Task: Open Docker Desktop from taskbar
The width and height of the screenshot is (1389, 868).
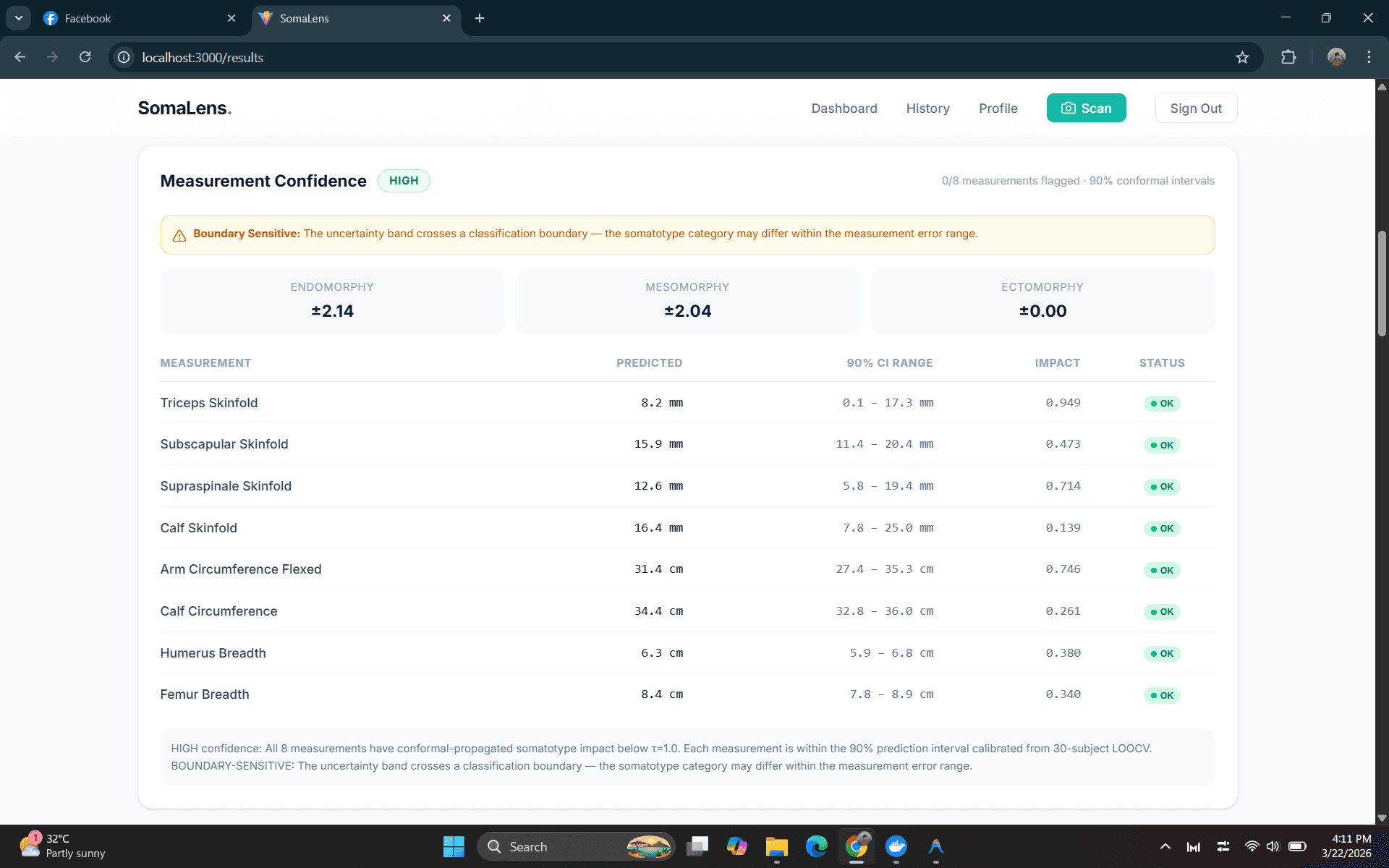Action: pyautogui.click(x=896, y=846)
